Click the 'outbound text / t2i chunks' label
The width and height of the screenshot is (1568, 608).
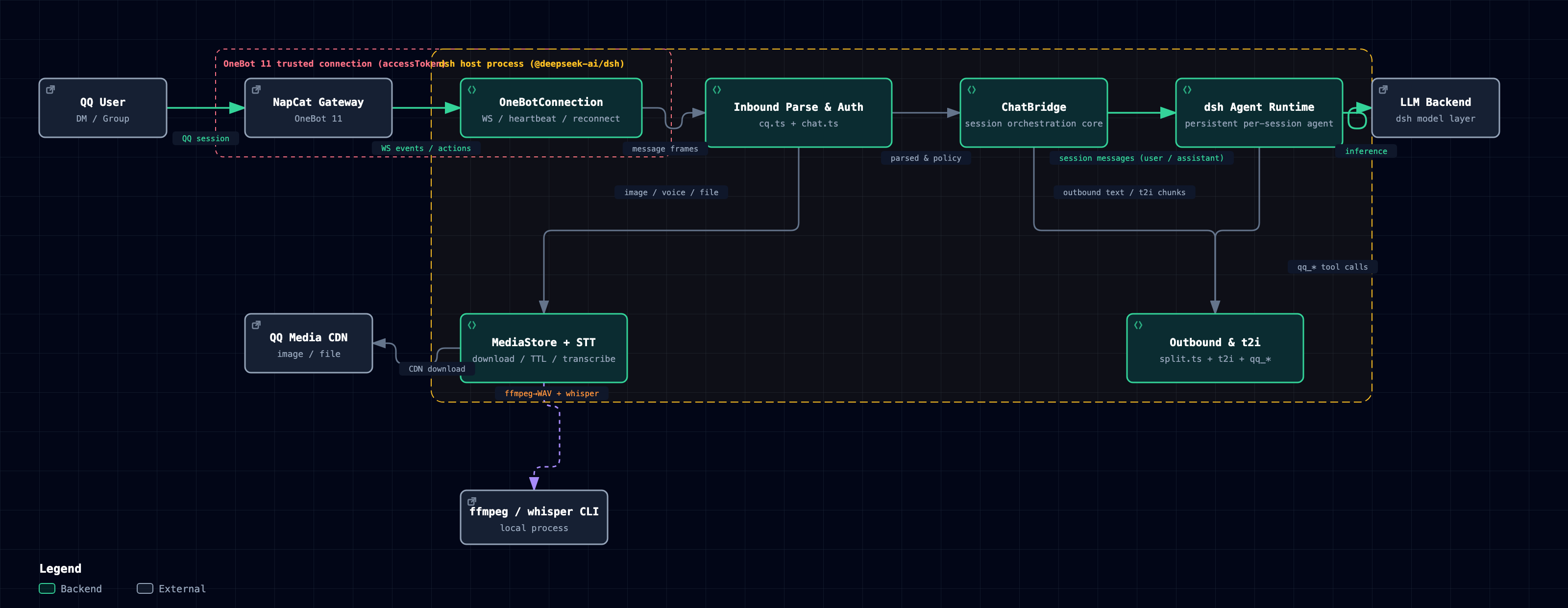(x=1124, y=193)
